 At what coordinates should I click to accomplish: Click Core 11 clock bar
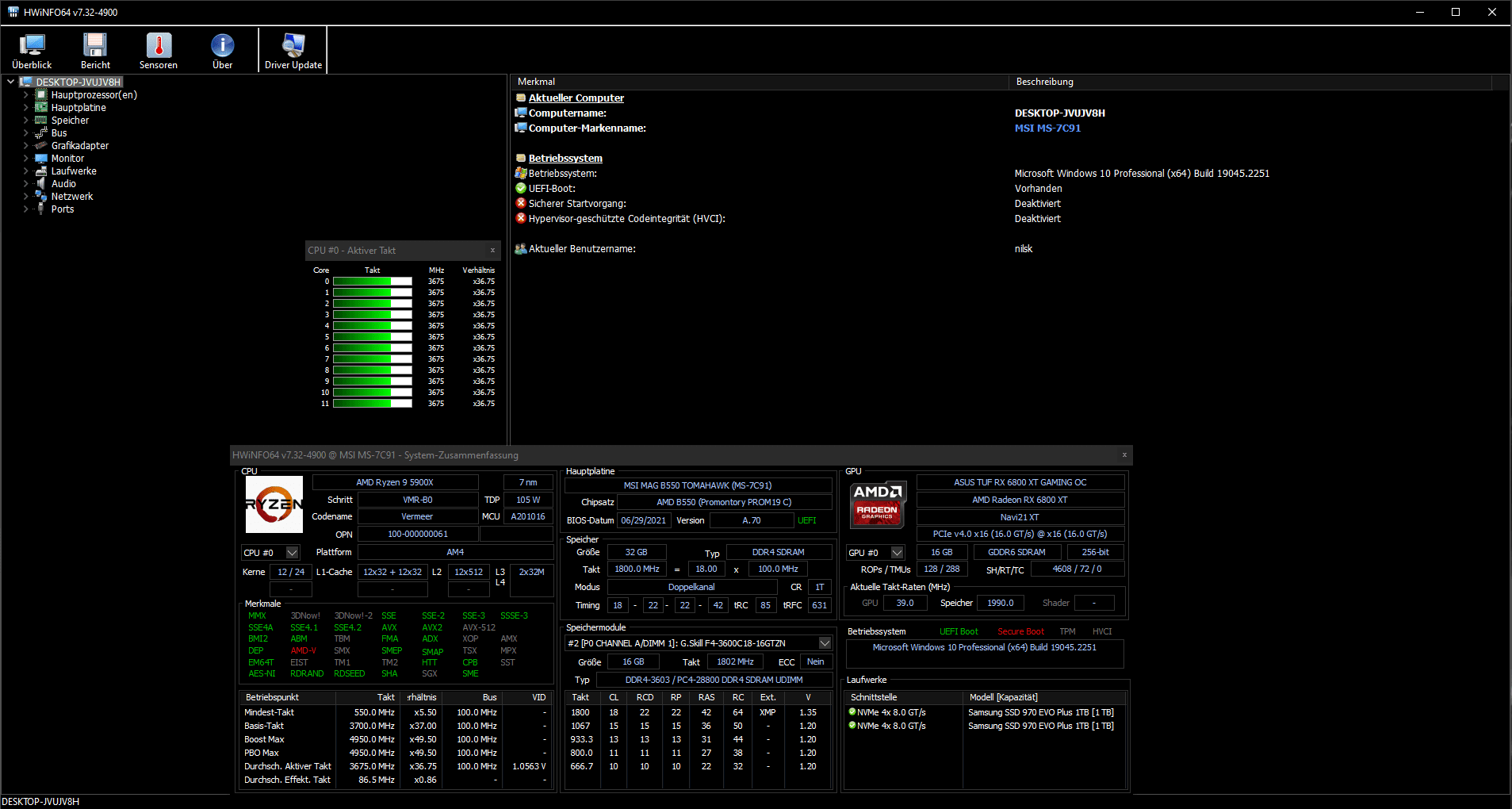click(x=373, y=404)
